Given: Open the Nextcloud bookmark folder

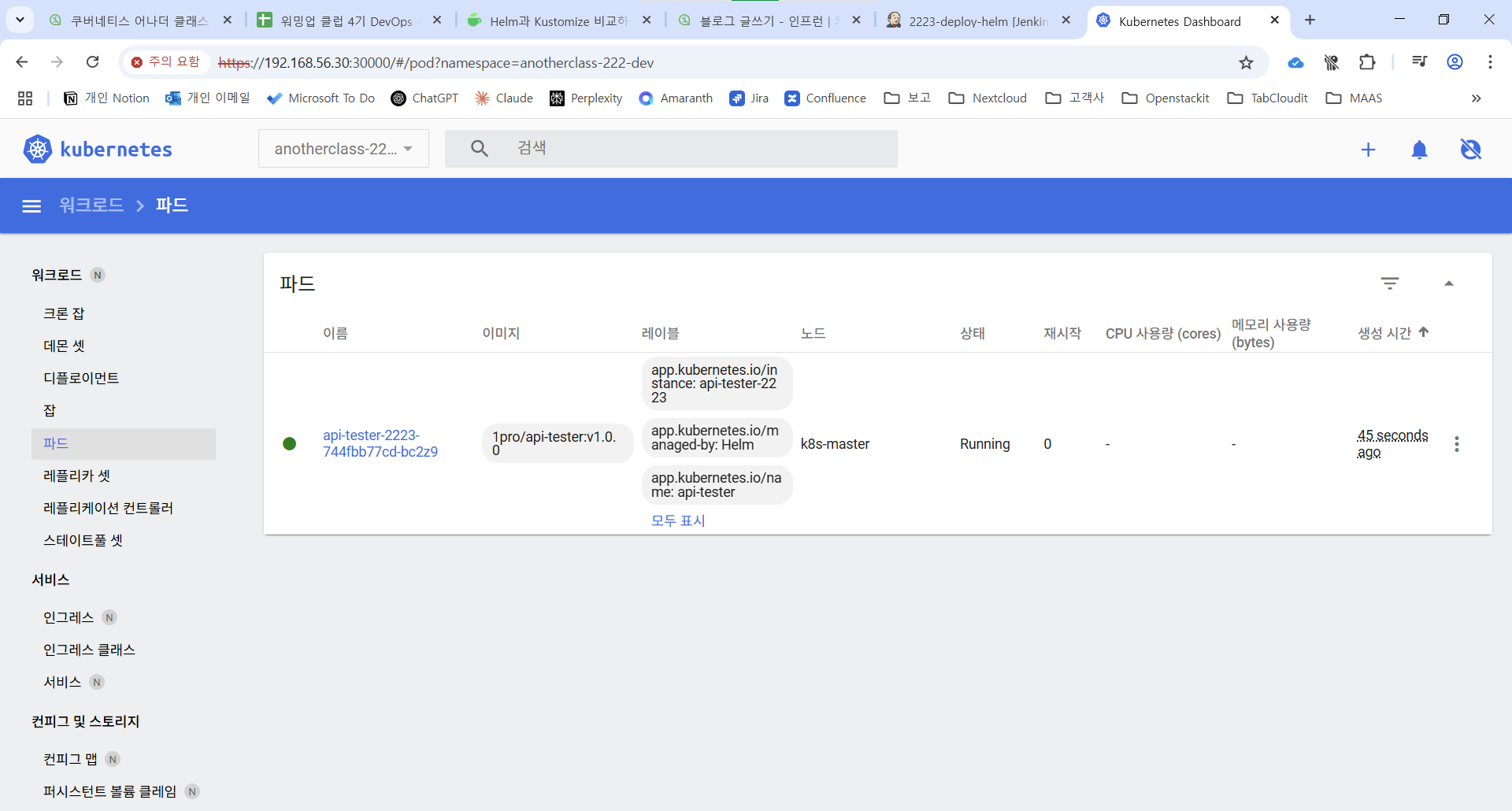Looking at the screenshot, I should (988, 98).
